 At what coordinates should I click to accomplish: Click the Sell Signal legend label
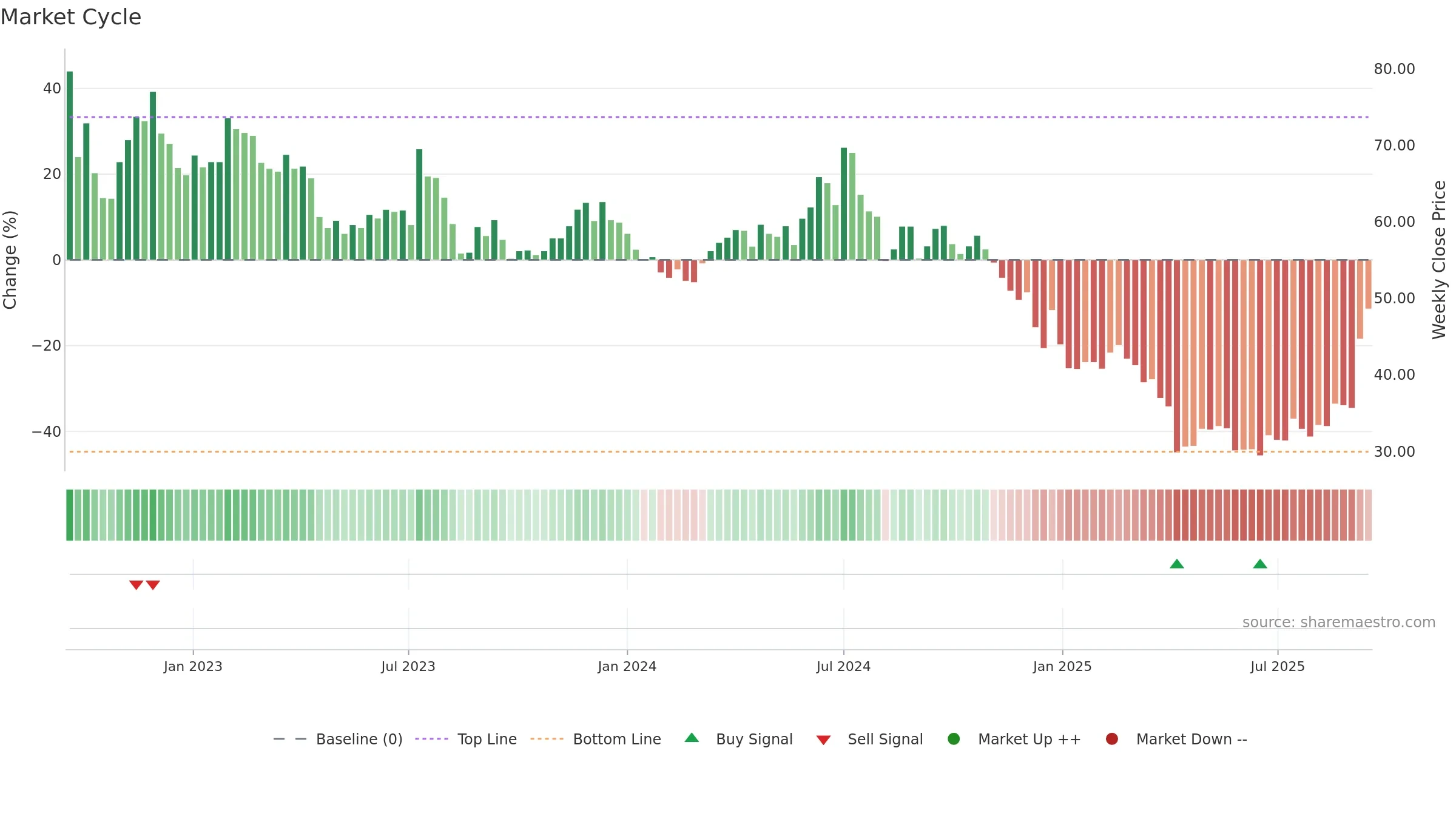(x=885, y=739)
